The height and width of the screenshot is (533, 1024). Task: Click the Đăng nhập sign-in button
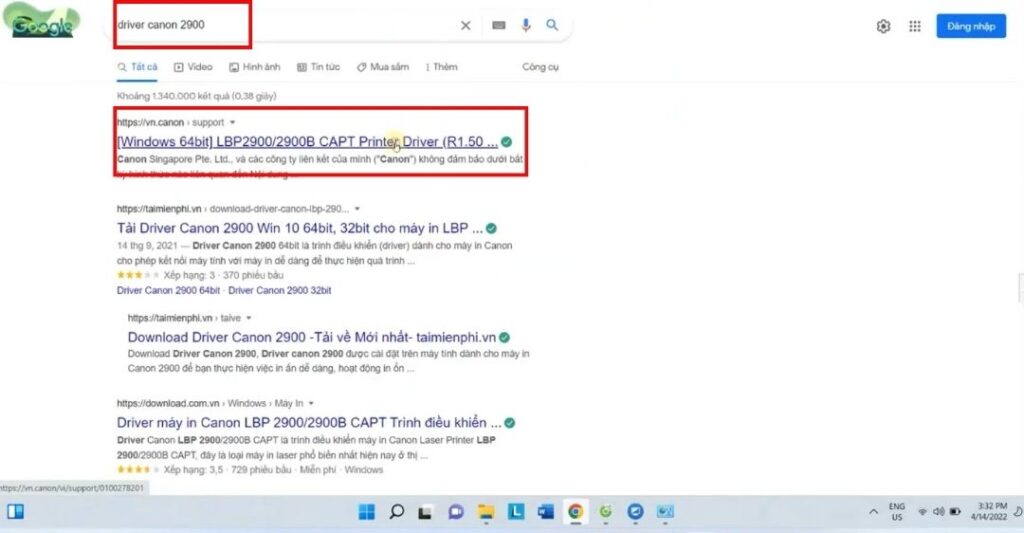pos(970,26)
